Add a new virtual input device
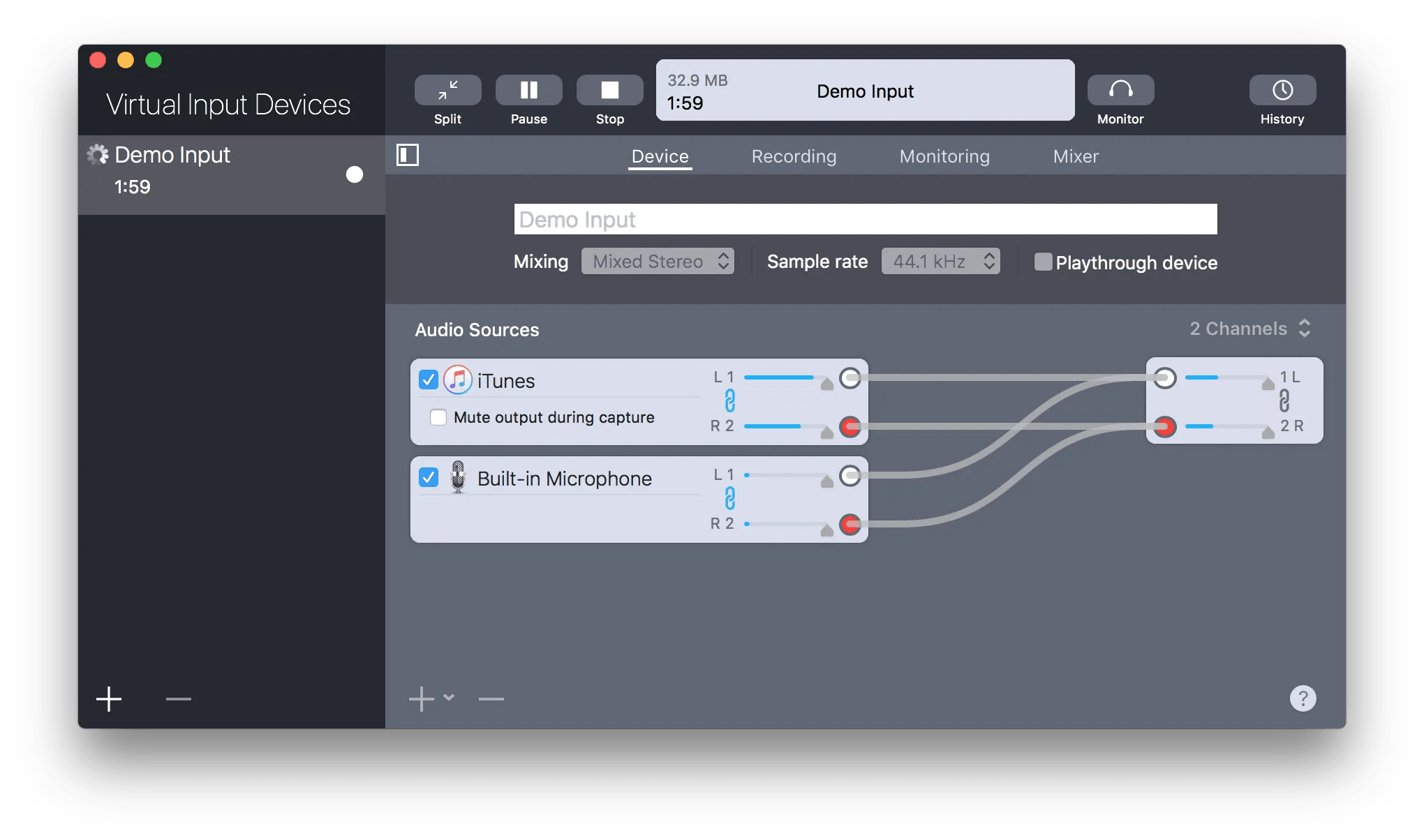Screen dimensions: 1424x840 [x=109, y=698]
